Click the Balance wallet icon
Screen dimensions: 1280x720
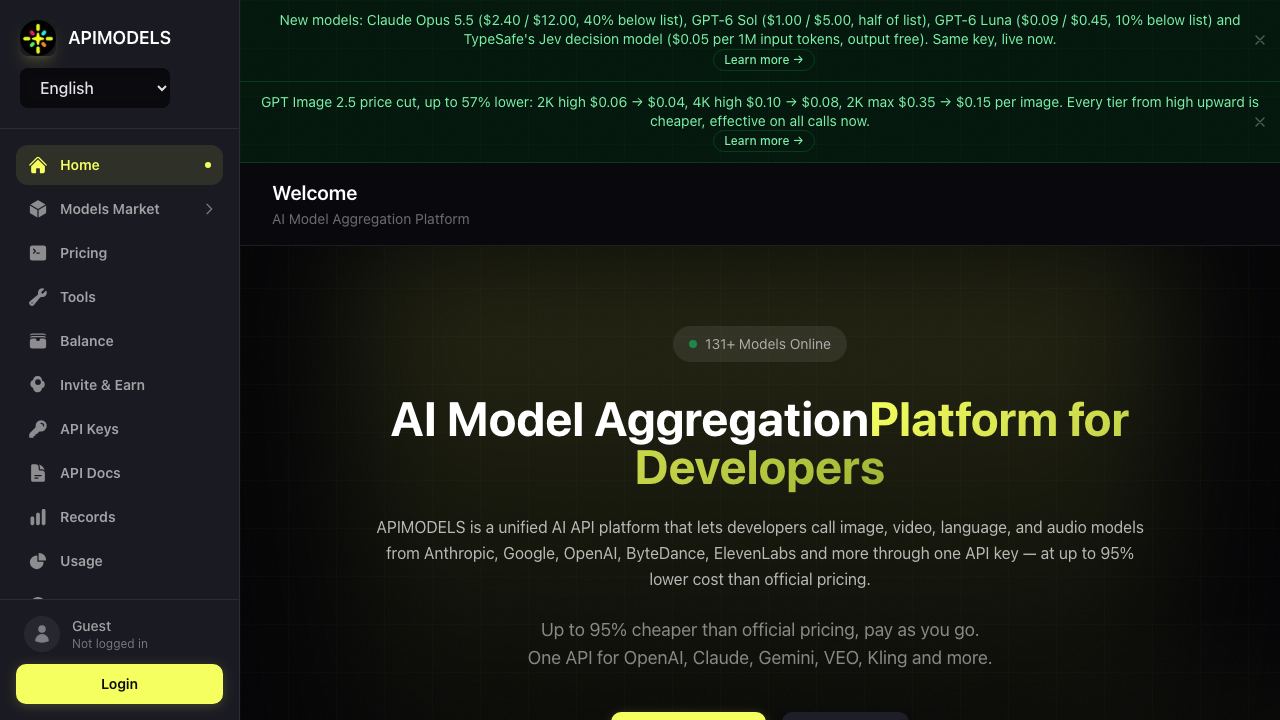(x=38, y=341)
